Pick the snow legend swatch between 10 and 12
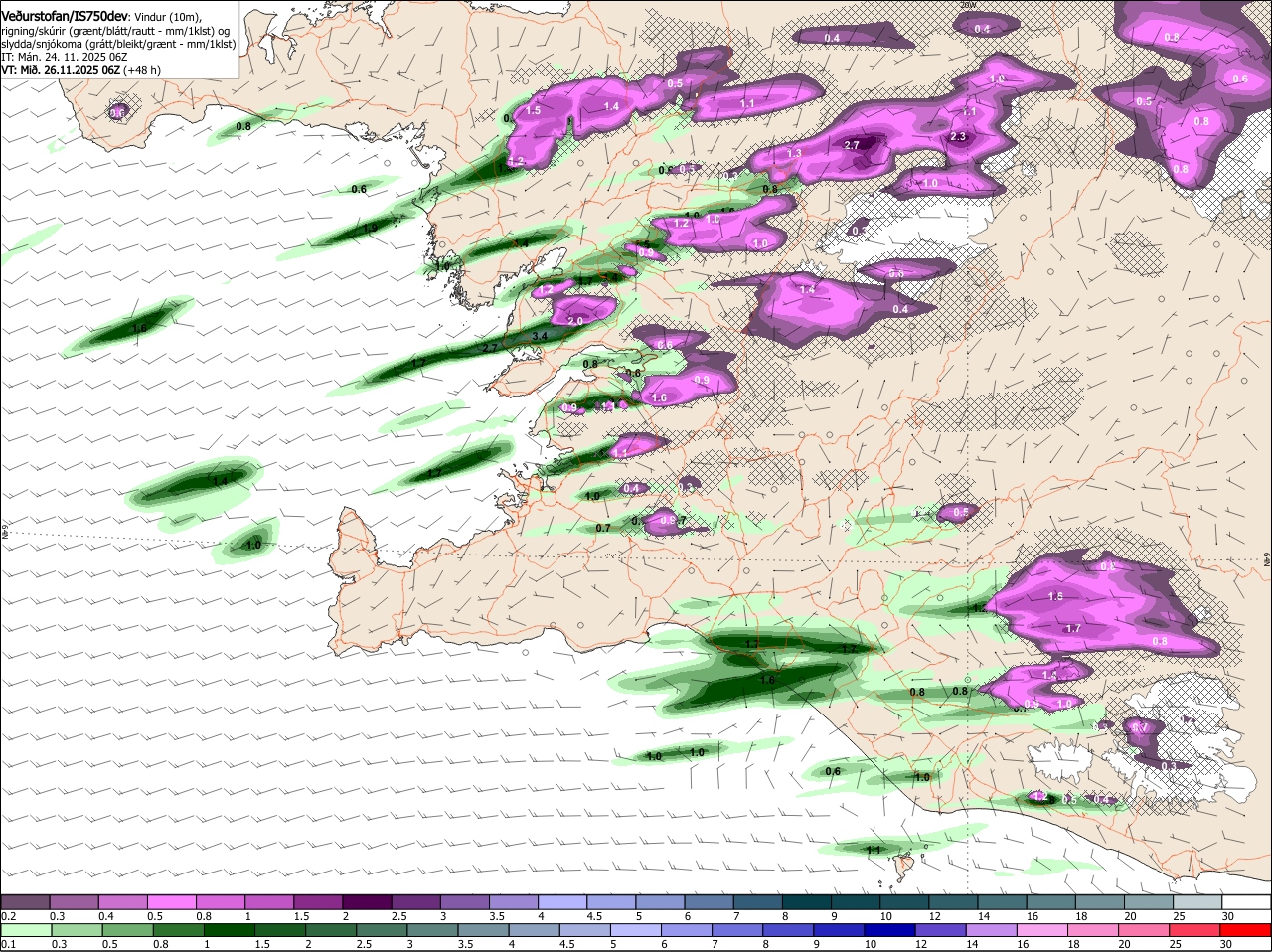The height and width of the screenshot is (952, 1272). pyautogui.click(x=906, y=900)
